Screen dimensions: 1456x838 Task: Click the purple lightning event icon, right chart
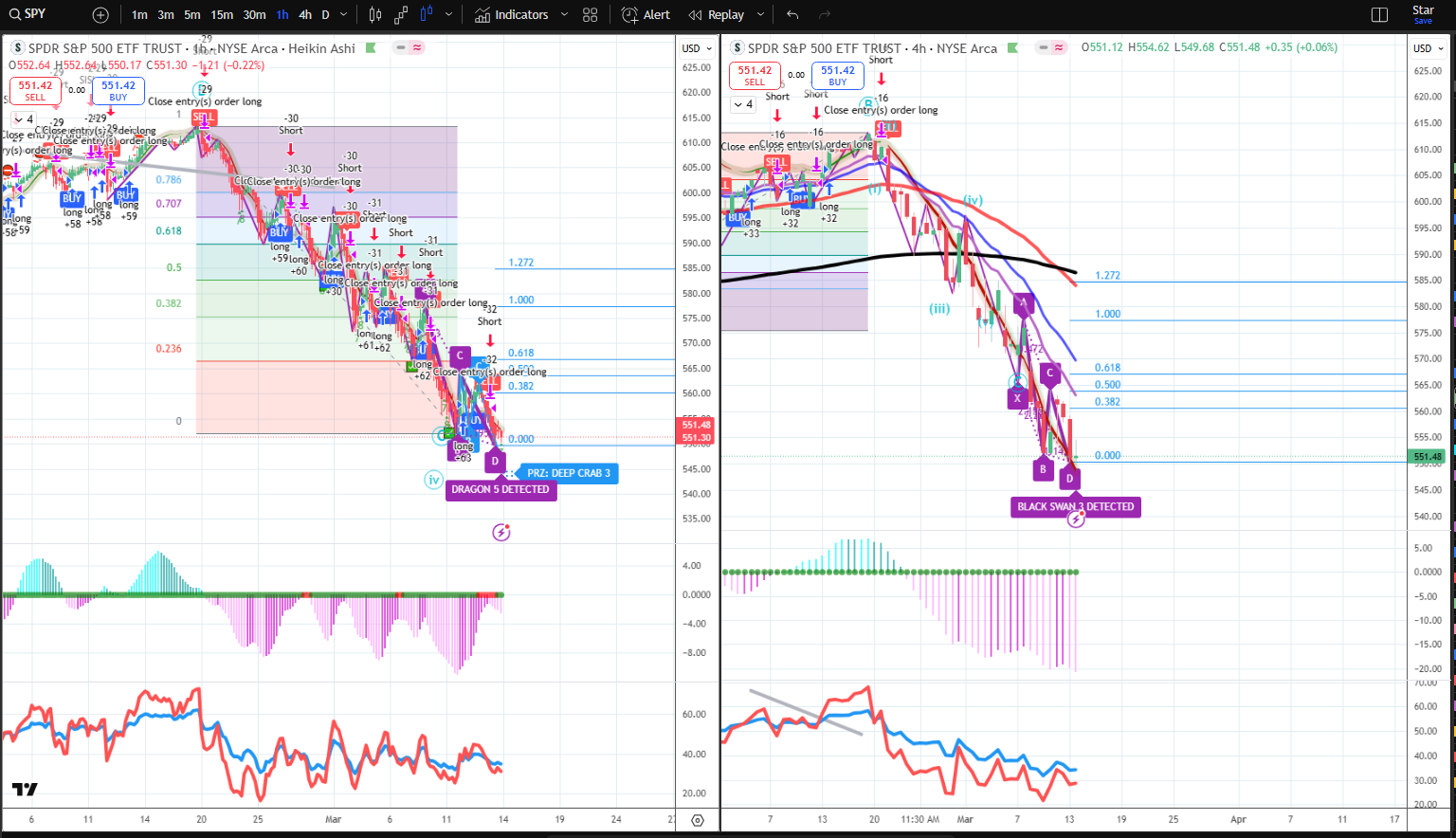1076,519
